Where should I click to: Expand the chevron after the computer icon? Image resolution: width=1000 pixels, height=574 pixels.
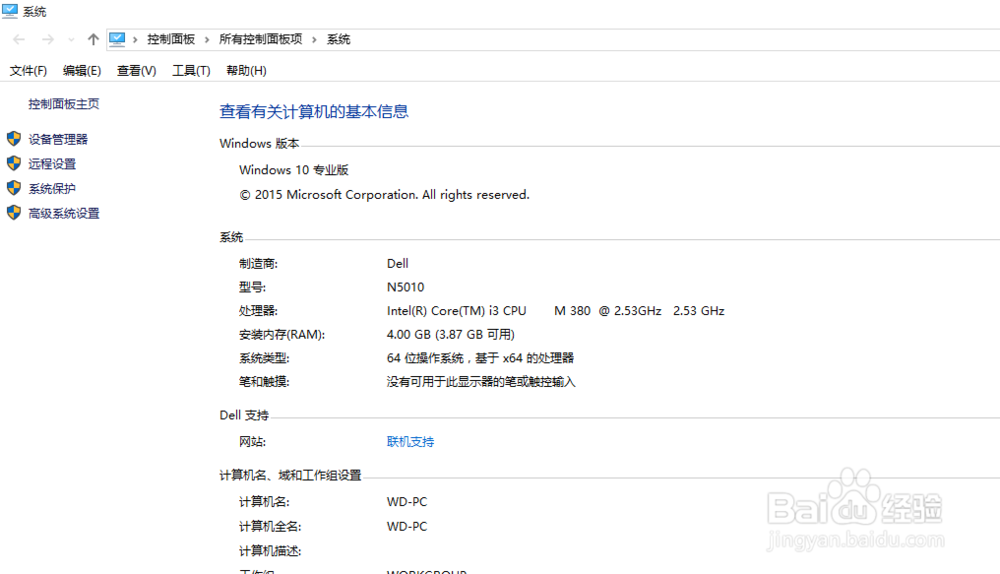click(x=135, y=40)
